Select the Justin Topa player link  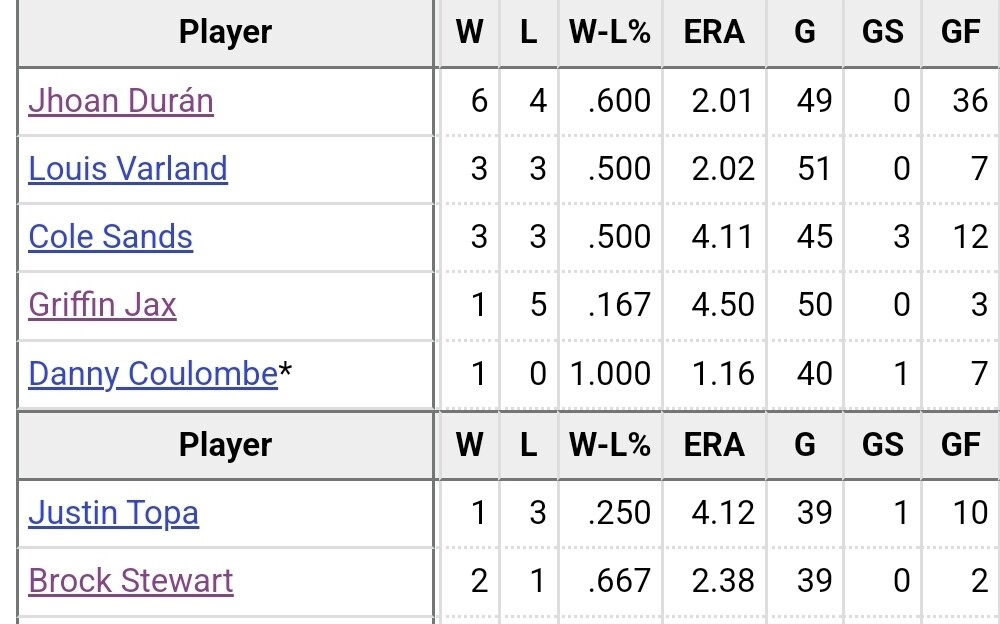pyautogui.click(x=113, y=513)
